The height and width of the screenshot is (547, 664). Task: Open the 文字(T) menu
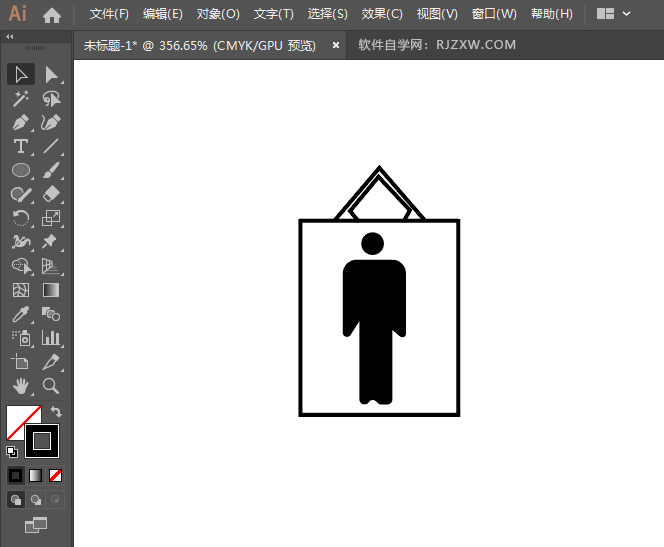[274, 14]
